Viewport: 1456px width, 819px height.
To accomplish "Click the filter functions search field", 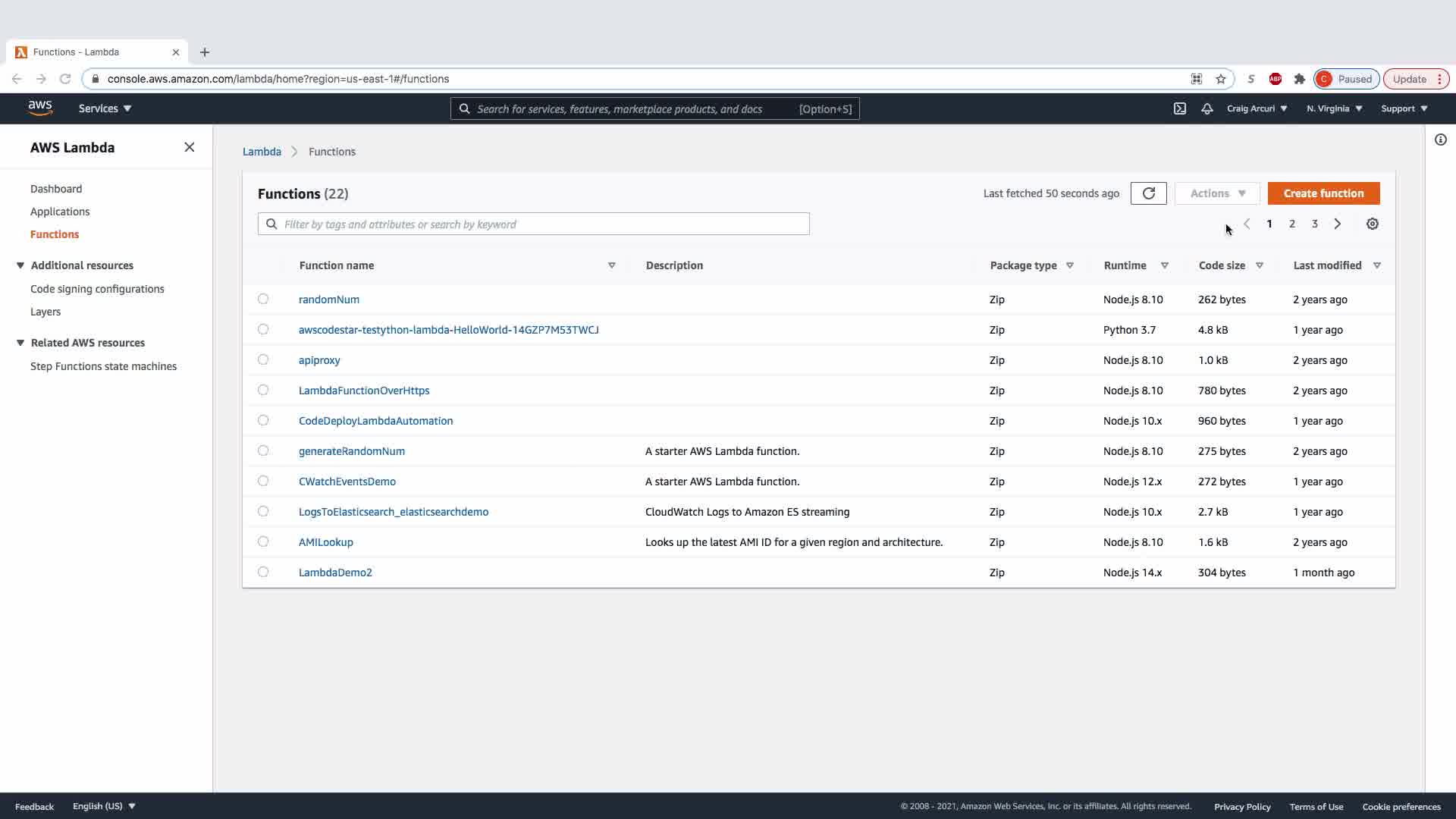I will click(542, 224).
